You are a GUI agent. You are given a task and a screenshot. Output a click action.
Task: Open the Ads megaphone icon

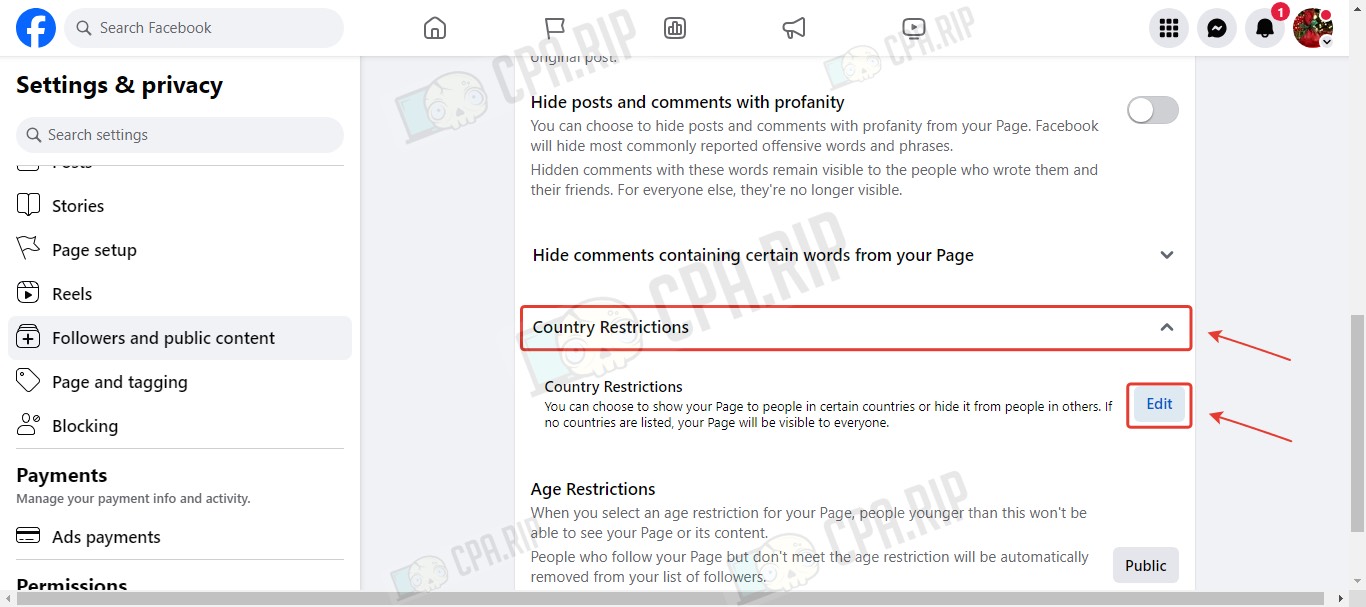point(794,28)
